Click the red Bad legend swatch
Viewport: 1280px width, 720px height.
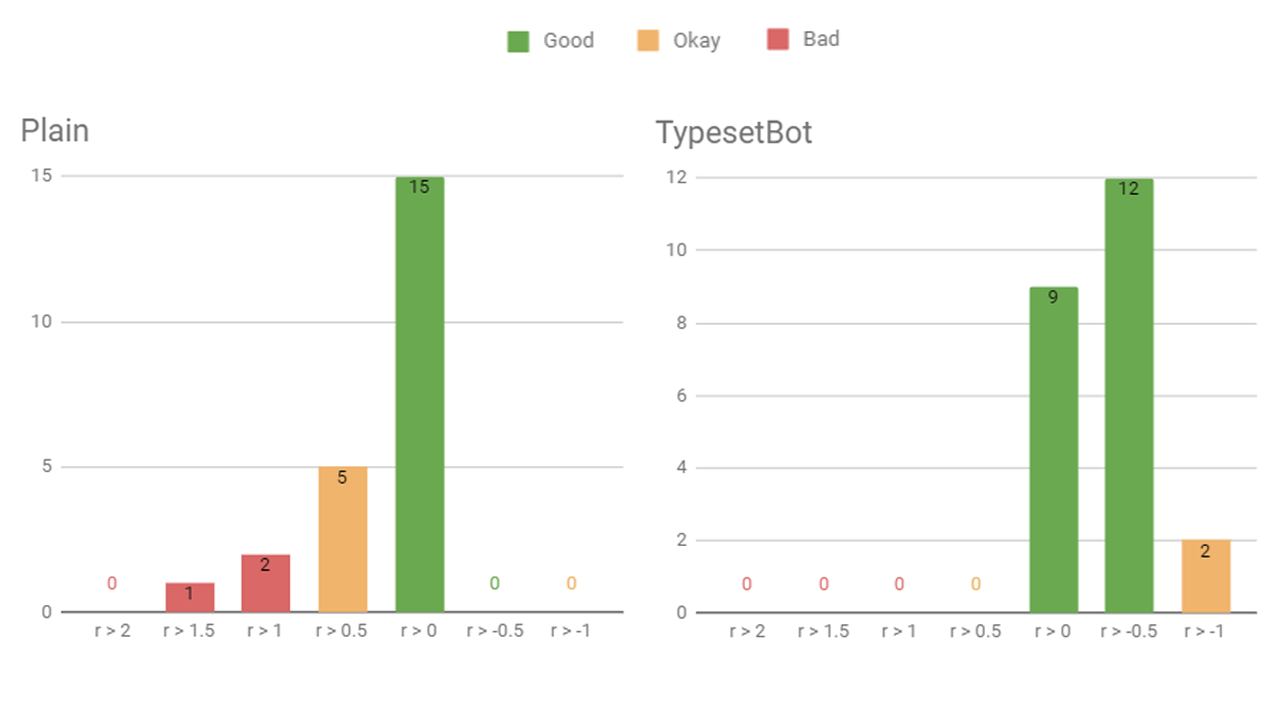(x=778, y=40)
